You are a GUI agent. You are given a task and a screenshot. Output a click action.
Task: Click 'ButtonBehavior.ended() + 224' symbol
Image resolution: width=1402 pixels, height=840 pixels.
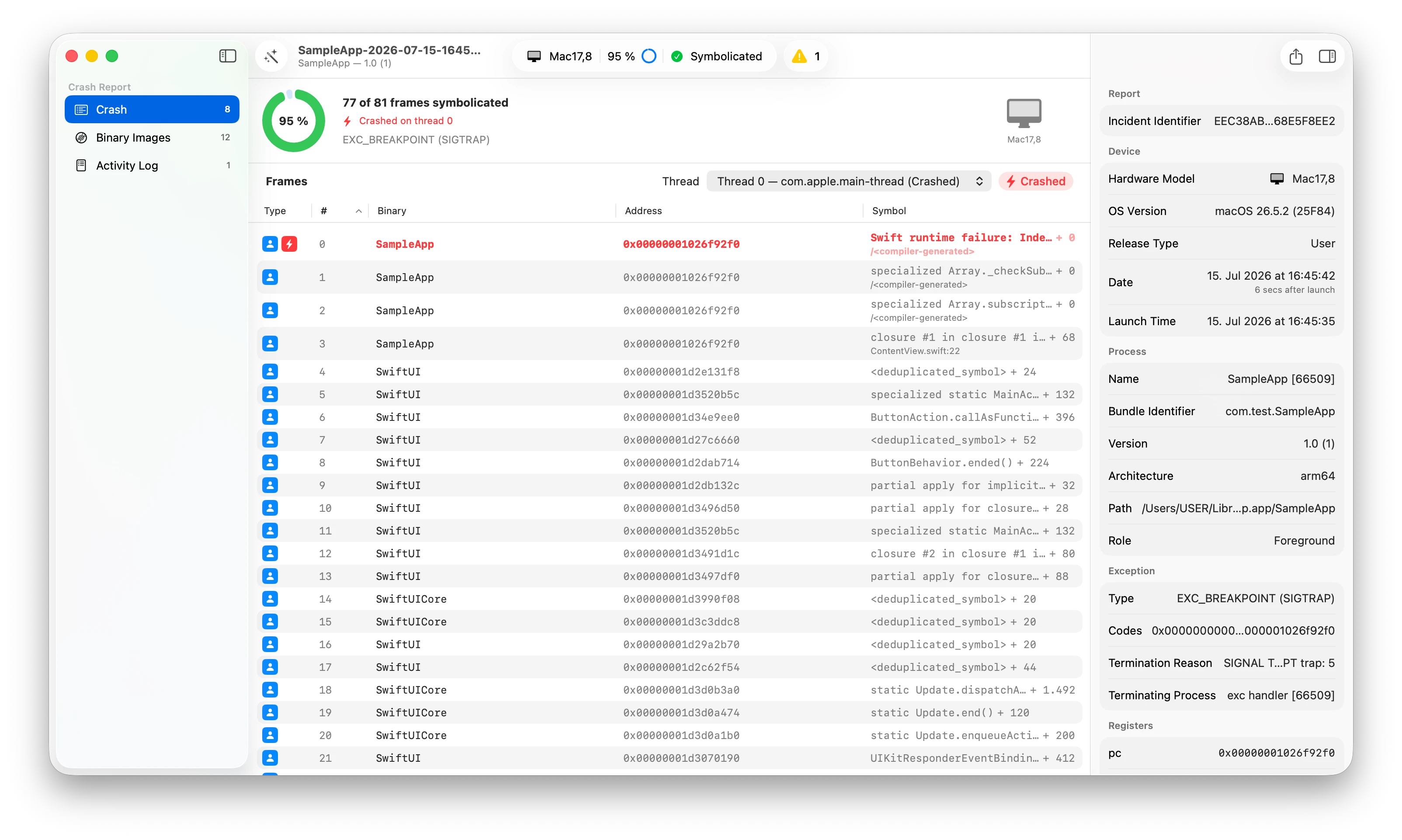(x=959, y=462)
